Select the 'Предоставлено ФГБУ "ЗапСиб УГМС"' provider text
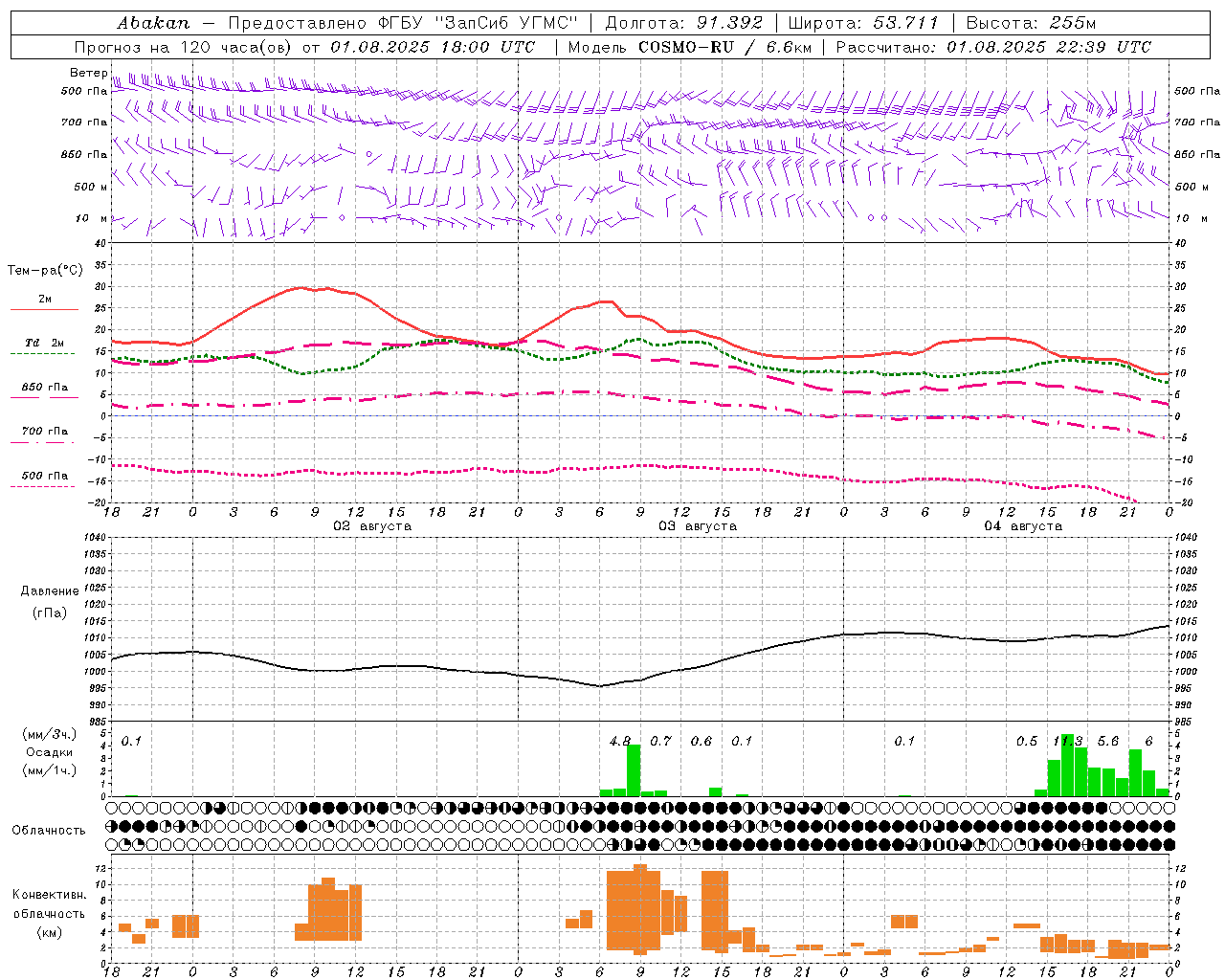Viewport: 1225px width, 980px height. click(405, 23)
